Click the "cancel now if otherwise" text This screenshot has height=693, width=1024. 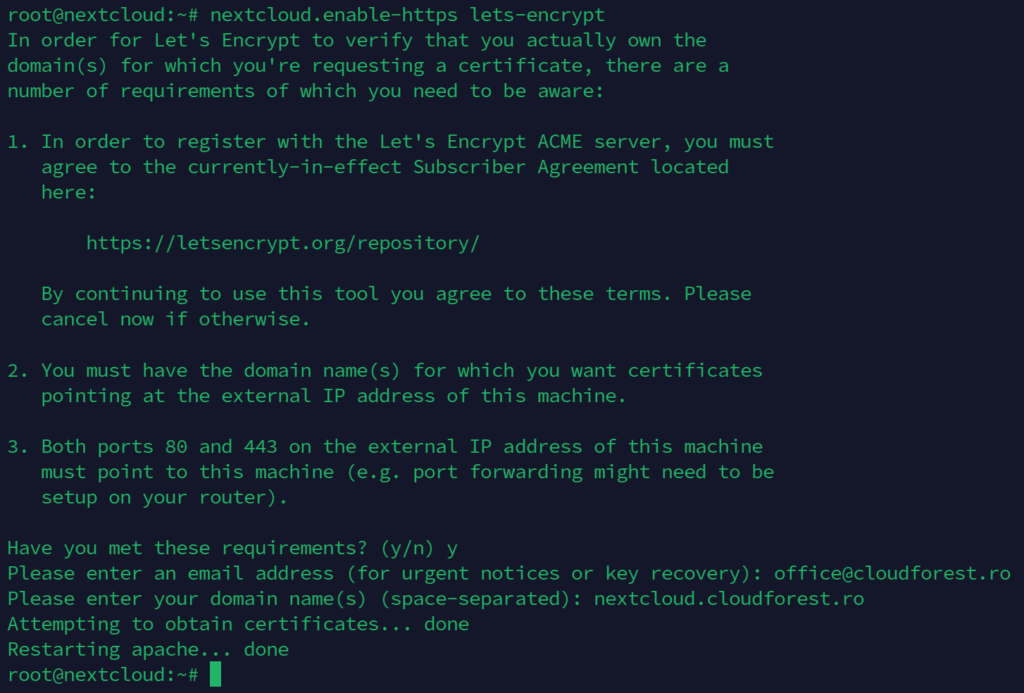[176, 319]
